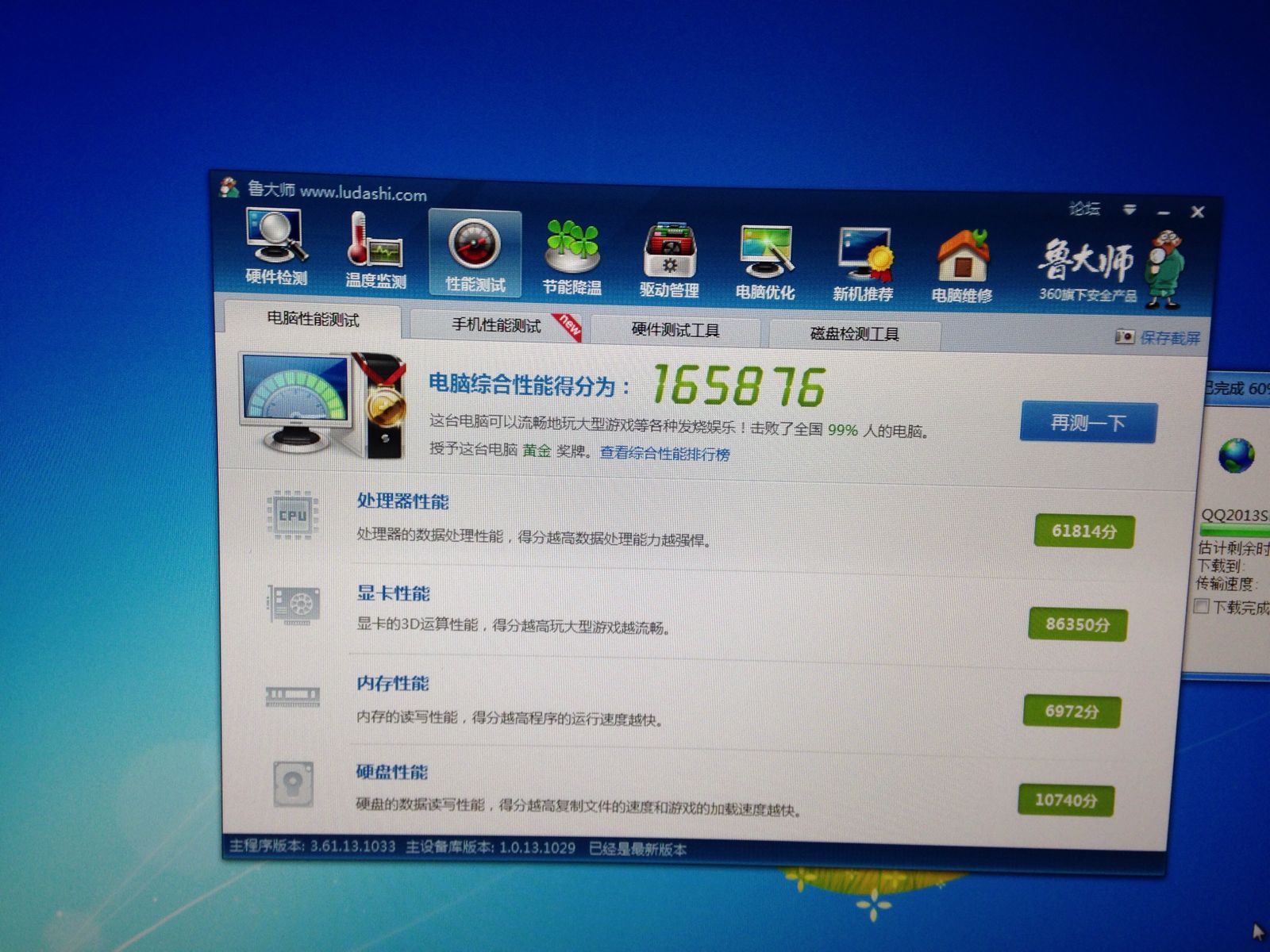This screenshot has width=1270, height=952.
Task: Open the 查看综合性能排行榜 ranking link
Action: 665,454
